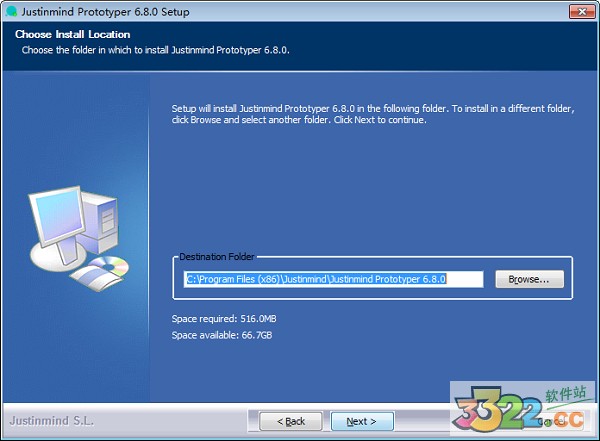
Task: Click the 'Choose the folder in which' subtitle
Action: [x=155, y=50]
